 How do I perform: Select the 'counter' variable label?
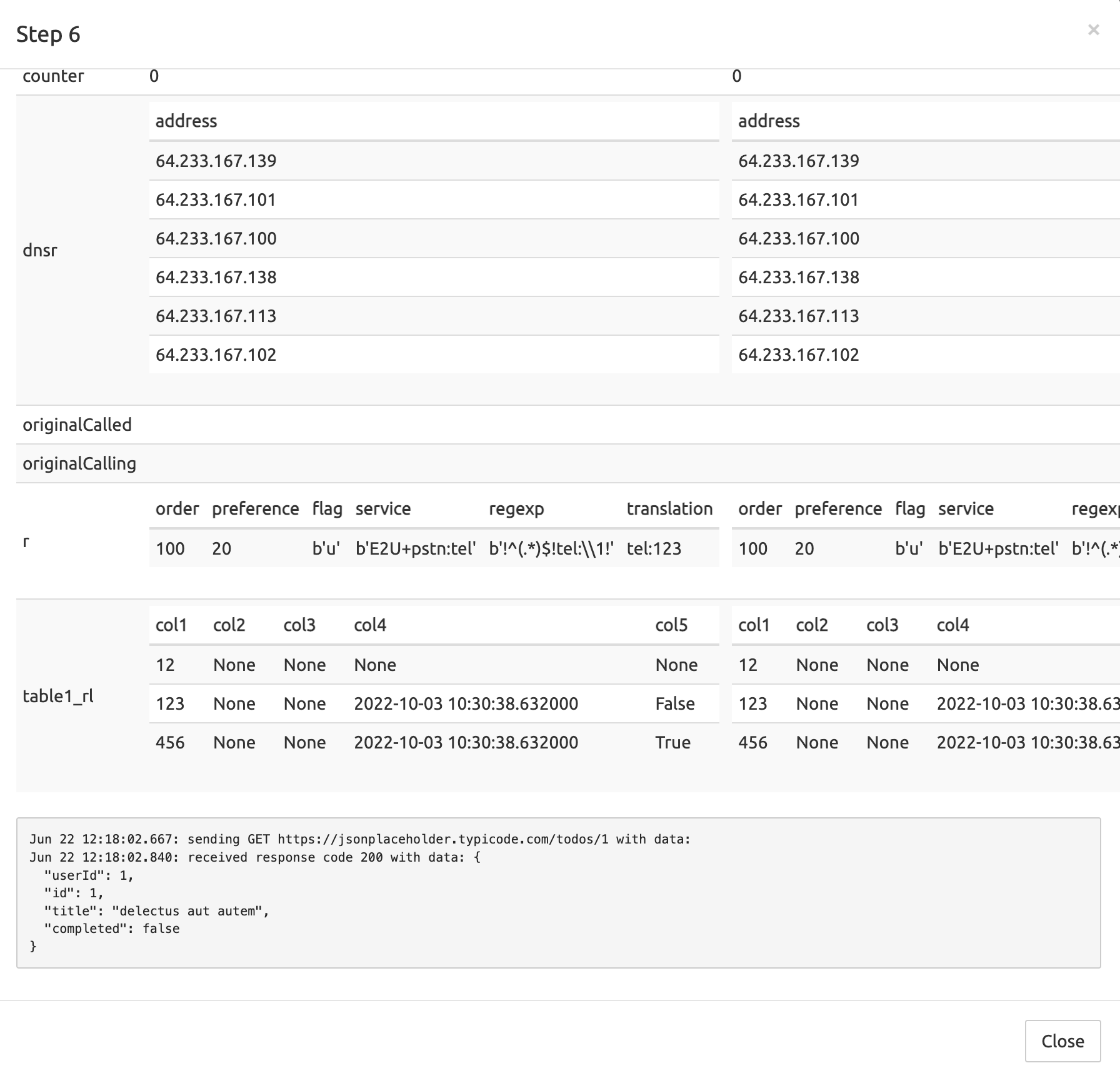(53, 76)
